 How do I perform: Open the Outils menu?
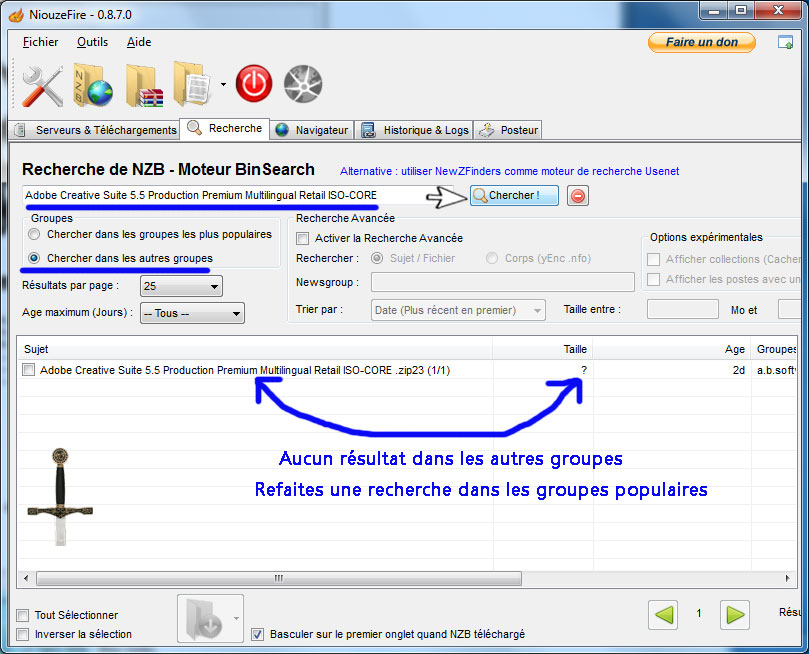92,42
